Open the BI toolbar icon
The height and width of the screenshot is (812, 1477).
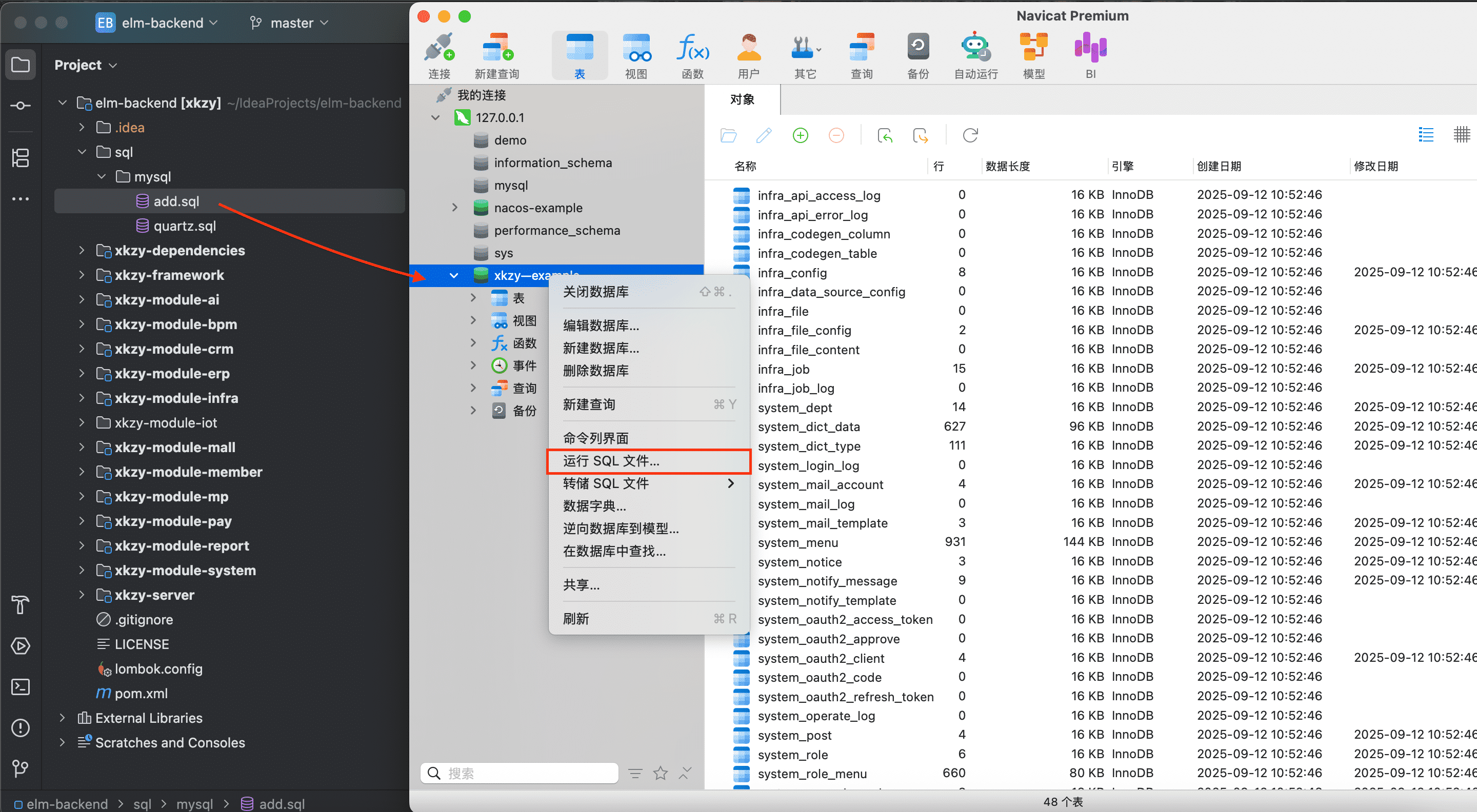[1090, 55]
